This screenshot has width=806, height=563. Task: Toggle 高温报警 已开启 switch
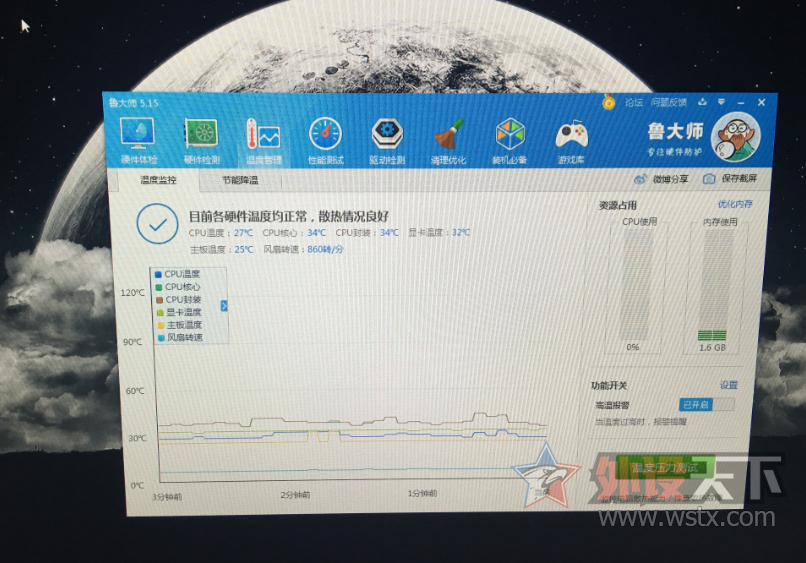click(x=707, y=405)
